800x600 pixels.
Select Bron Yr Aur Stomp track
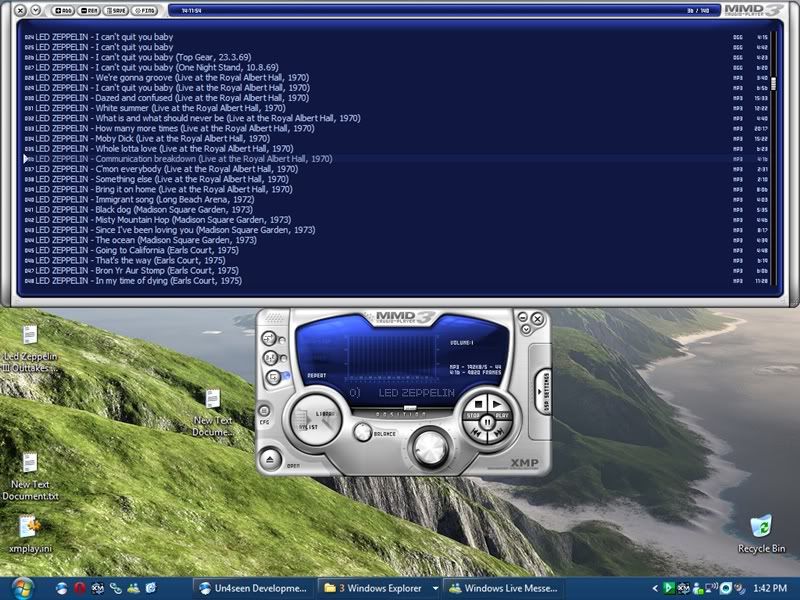[395, 271]
